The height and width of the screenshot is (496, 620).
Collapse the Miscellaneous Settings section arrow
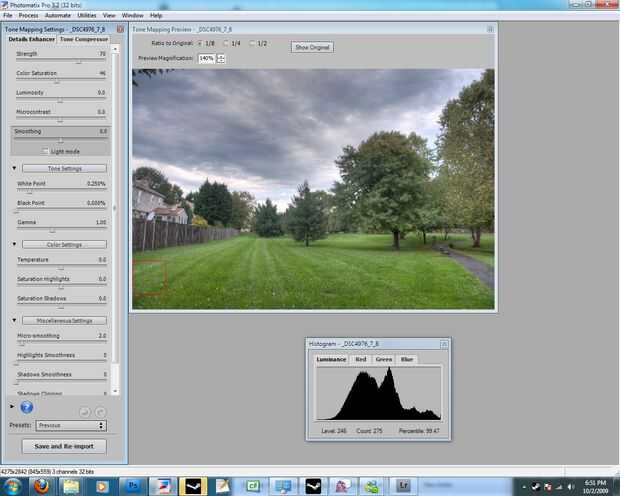click(14, 320)
